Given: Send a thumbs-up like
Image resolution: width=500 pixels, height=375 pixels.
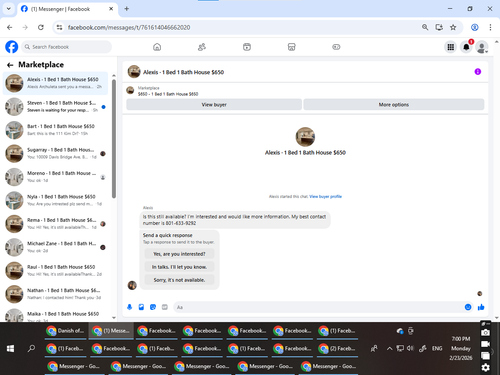Looking at the screenshot, I should click(481, 307).
